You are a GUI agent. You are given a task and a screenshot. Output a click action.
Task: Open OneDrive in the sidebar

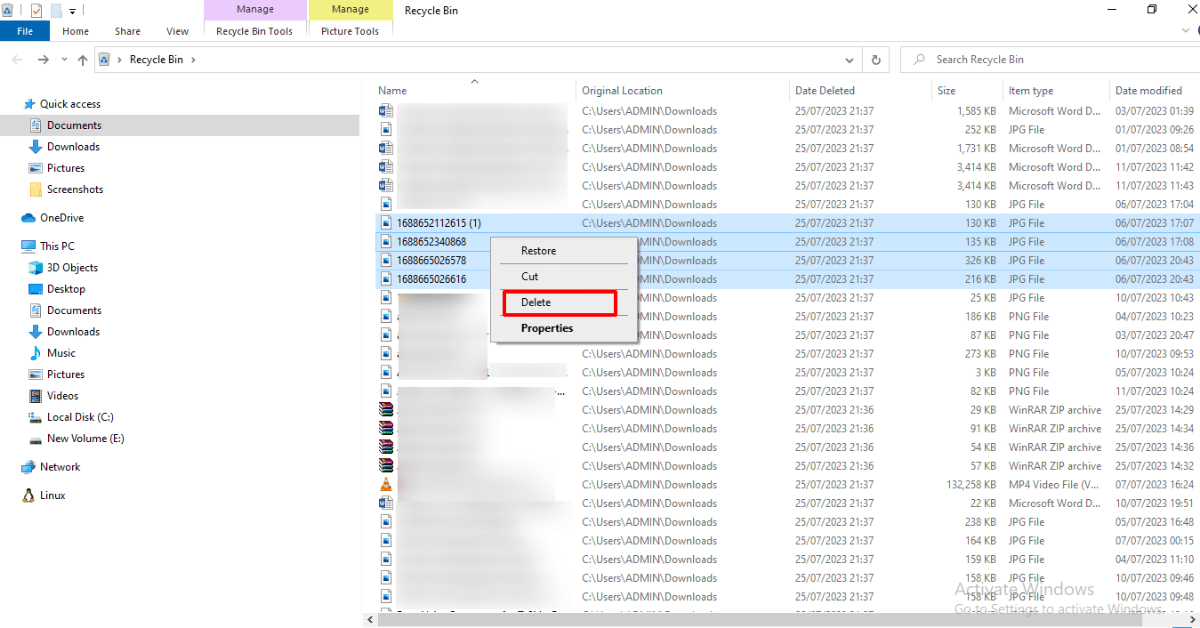(x=61, y=218)
